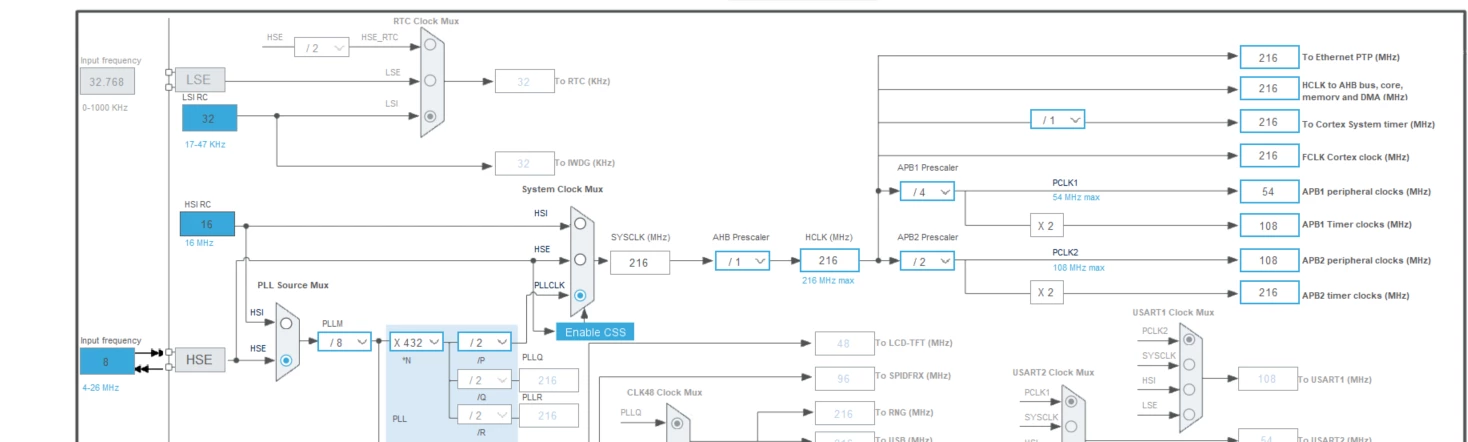This screenshot has width=1468, height=442.
Task: Click HCLK to AHB bus frequency box
Action: [x=1268, y=88]
